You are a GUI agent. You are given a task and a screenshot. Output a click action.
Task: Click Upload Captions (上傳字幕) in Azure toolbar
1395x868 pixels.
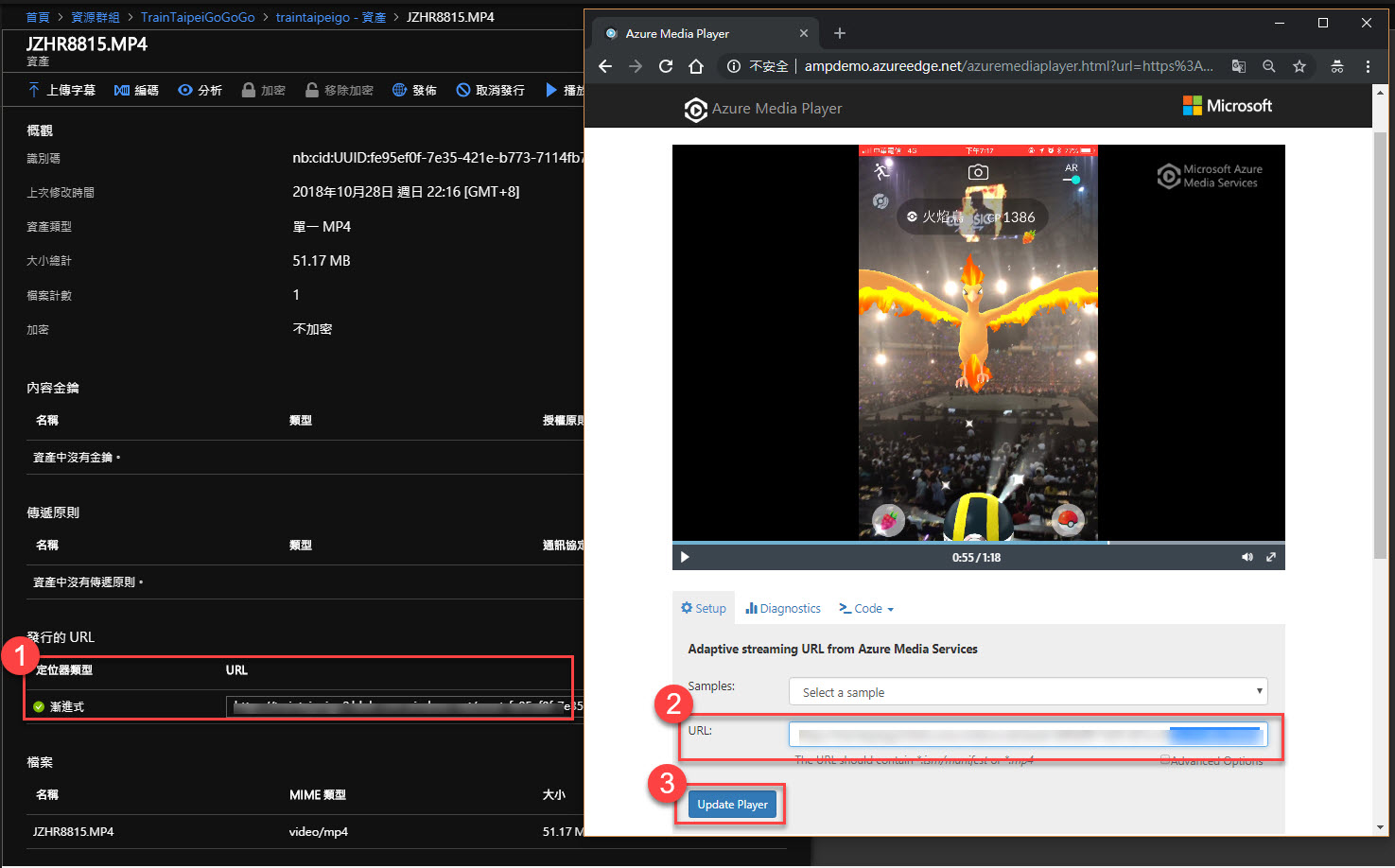click(x=61, y=90)
